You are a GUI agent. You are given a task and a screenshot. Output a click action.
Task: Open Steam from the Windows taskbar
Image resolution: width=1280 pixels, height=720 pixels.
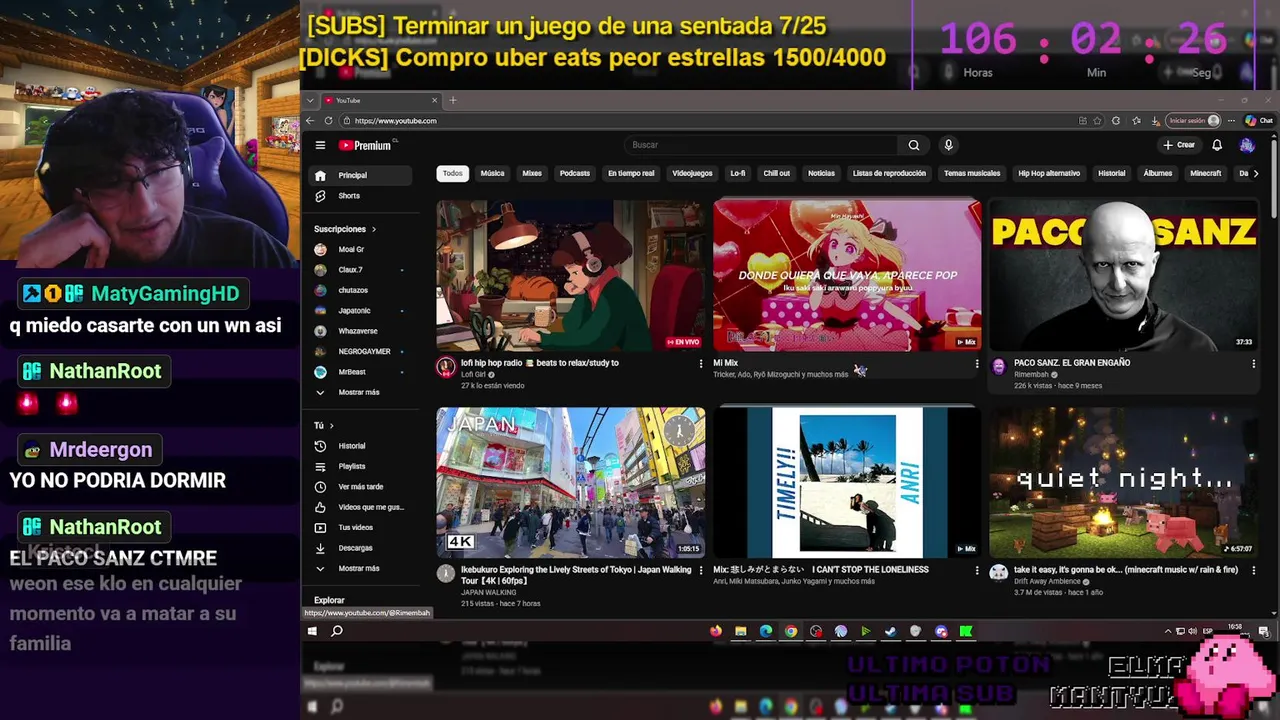tap(890, 631)
